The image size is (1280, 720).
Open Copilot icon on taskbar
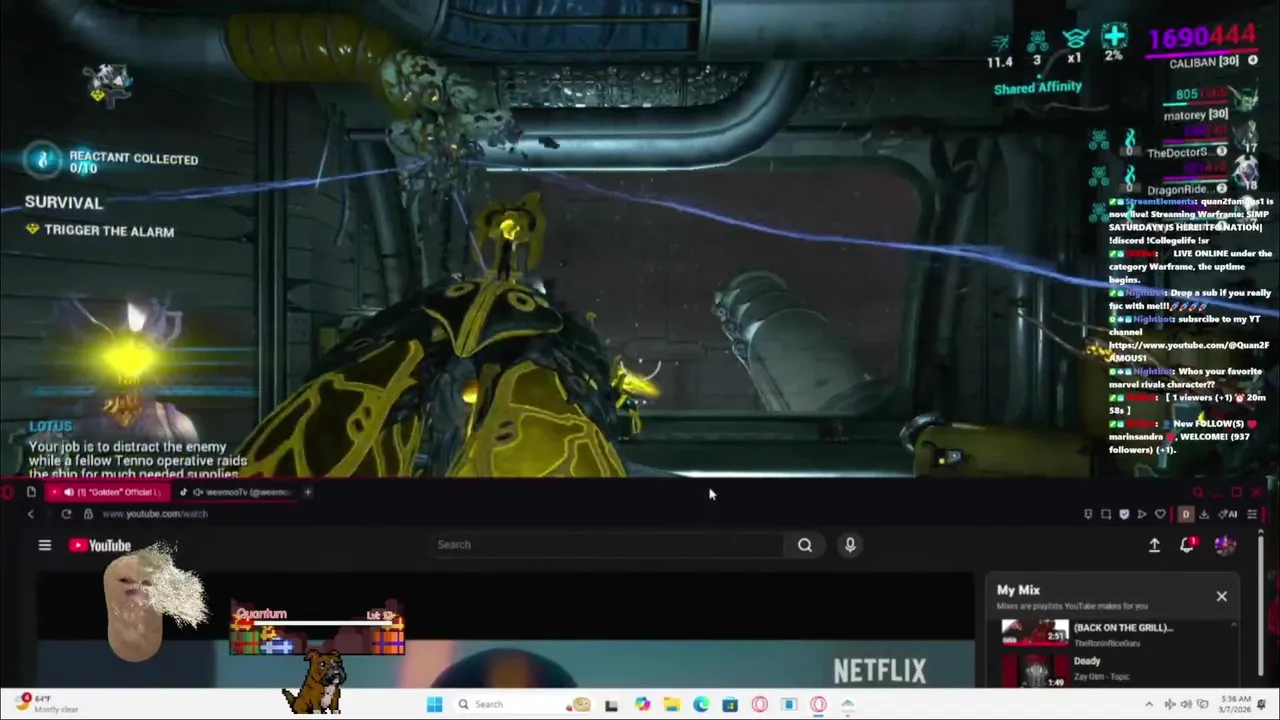point(642,704)
